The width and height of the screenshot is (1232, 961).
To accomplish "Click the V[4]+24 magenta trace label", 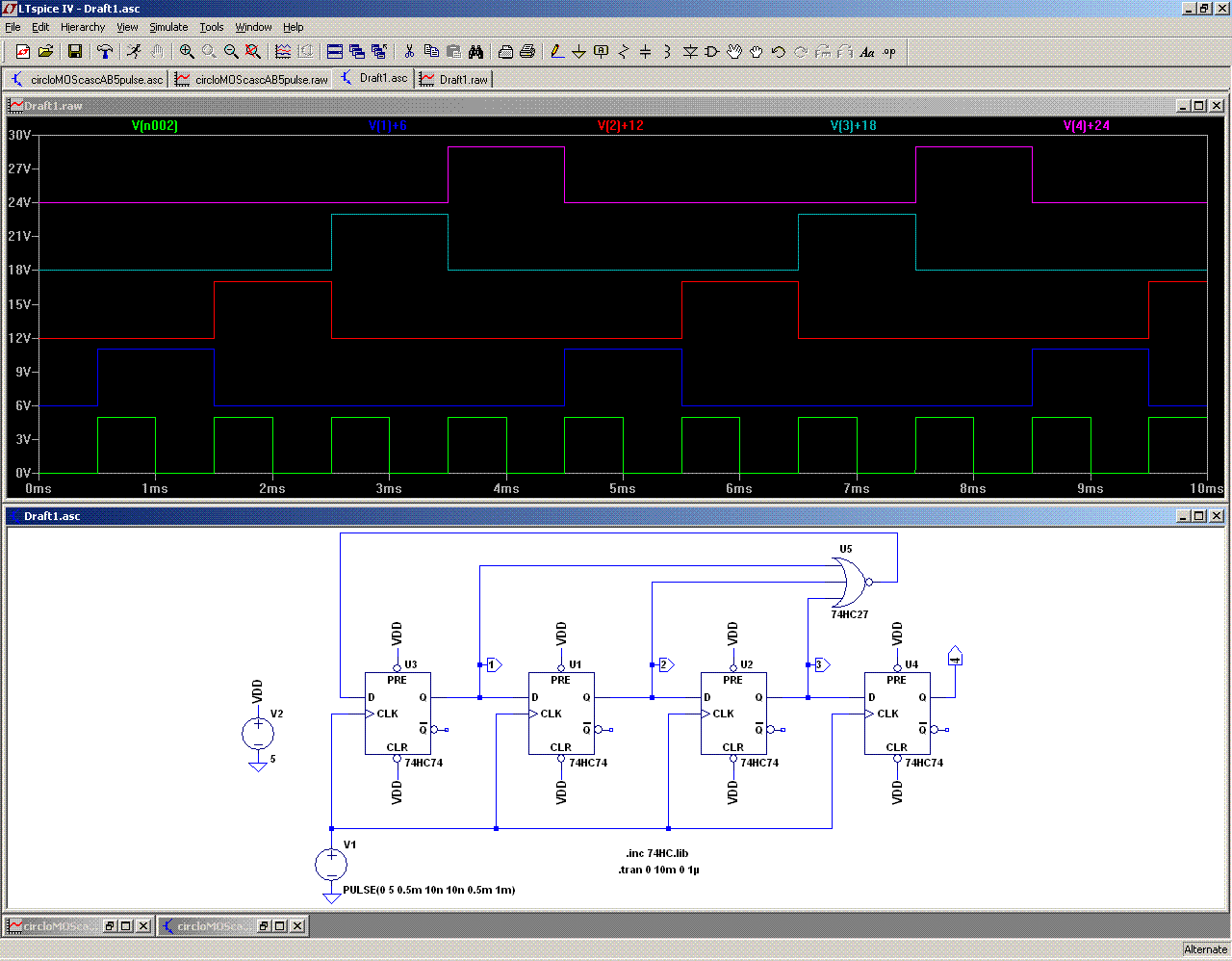I will [1086, 126].
